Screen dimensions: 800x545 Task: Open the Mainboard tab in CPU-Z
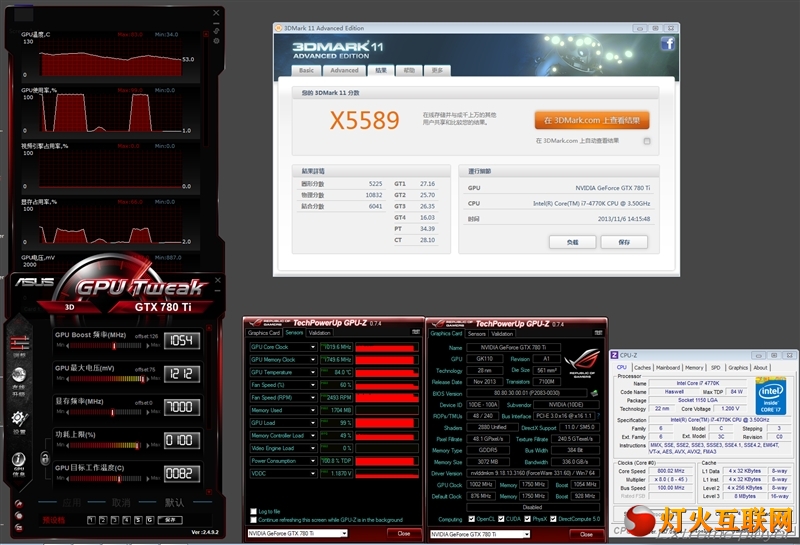tap(668, 367)
